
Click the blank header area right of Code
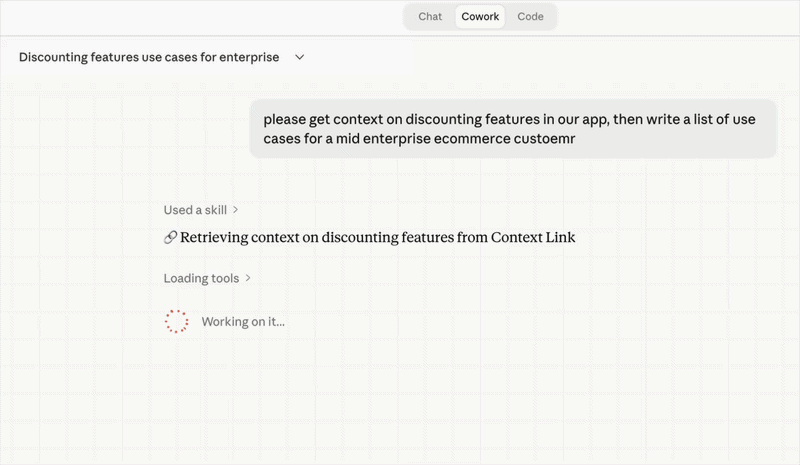click(x=680, y=17)
